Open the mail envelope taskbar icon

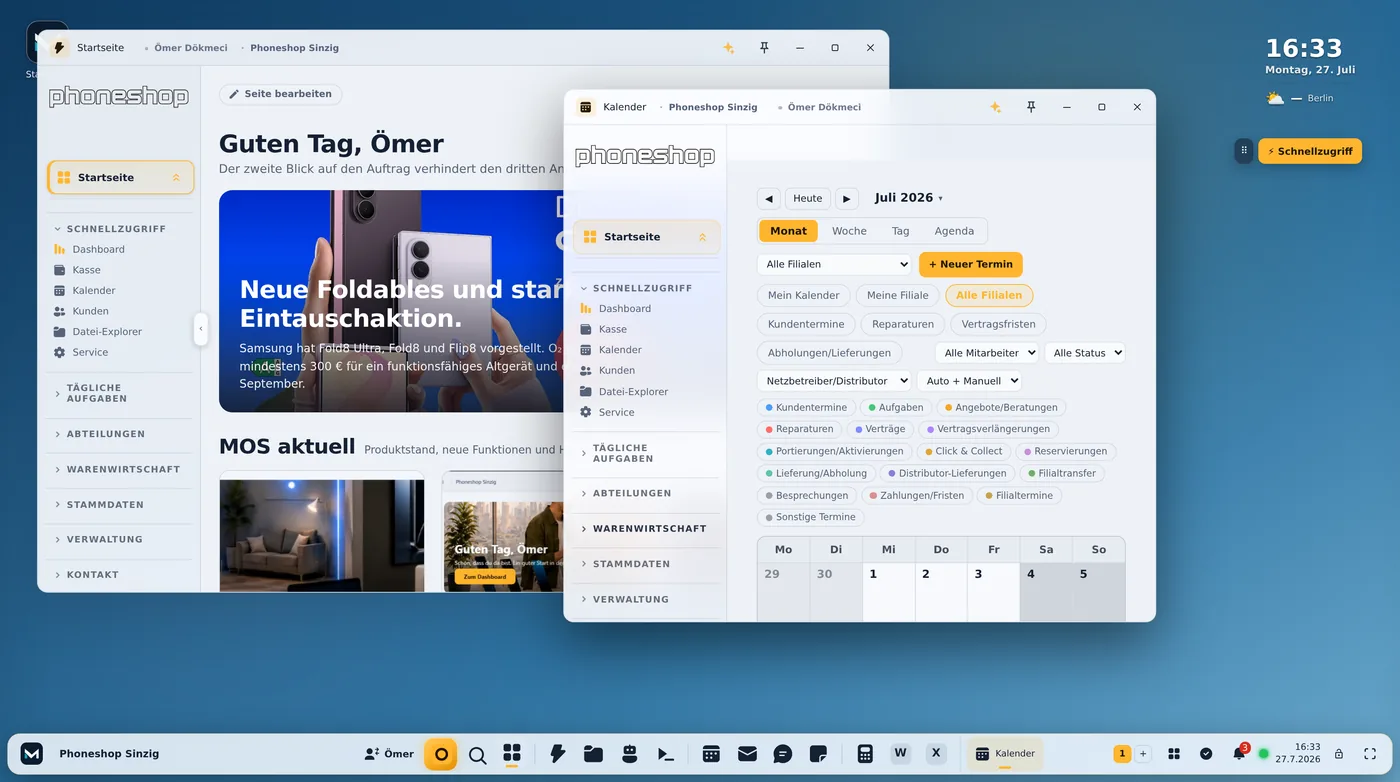747,754
